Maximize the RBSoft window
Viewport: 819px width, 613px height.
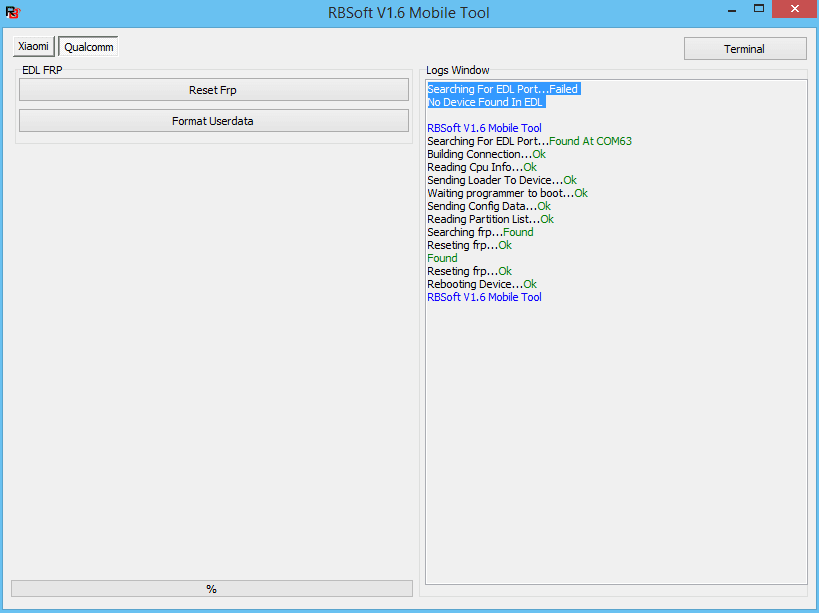758,9
